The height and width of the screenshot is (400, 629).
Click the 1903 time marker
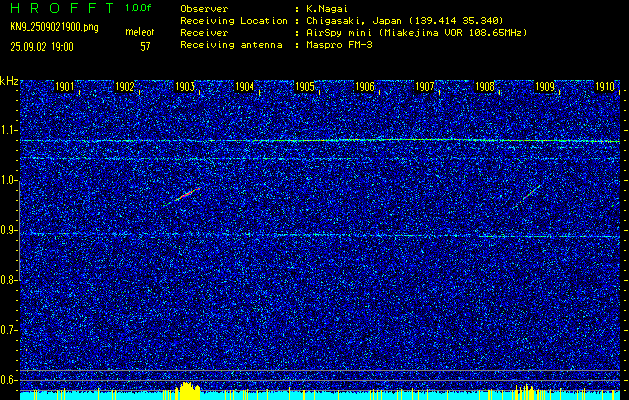185,87
